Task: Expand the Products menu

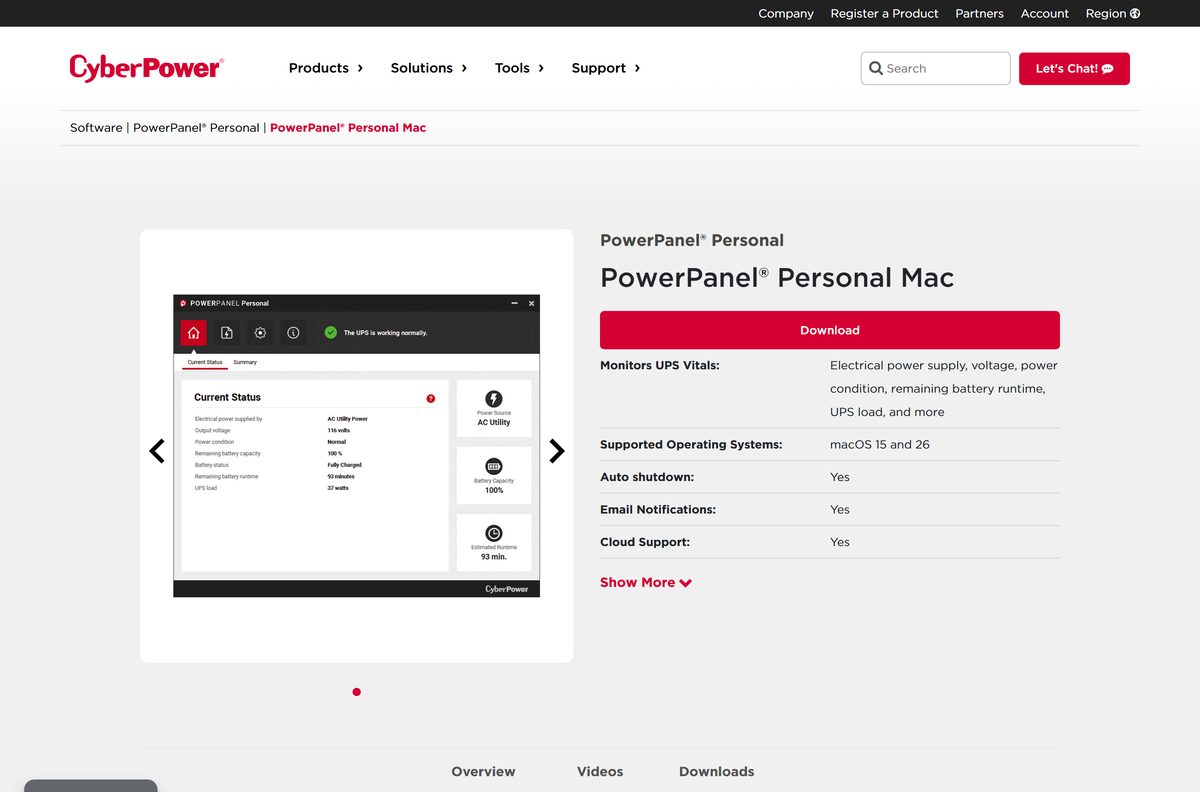Action: coord(326,68)
